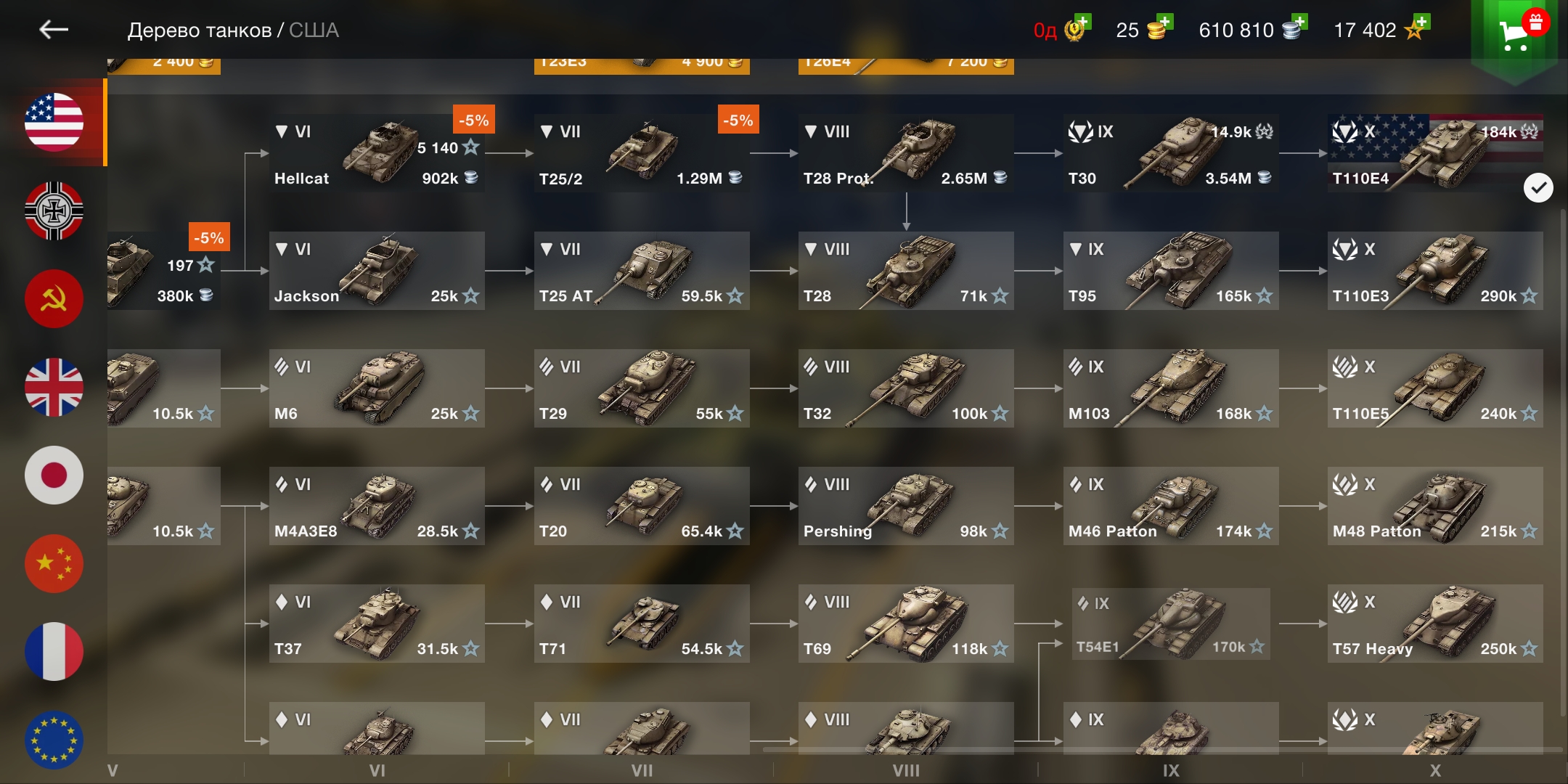Switch to the China nation flag
The height and width of the screenshot is (784, 1568).
click(54, 563)
